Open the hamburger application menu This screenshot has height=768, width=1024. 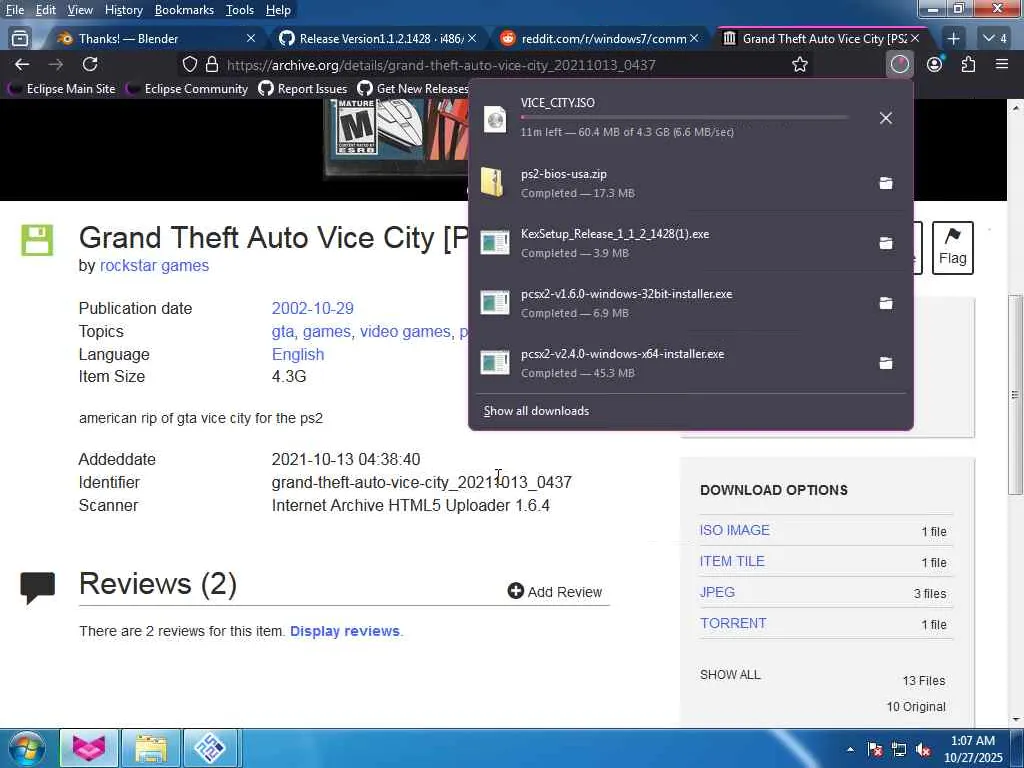coord(1002,64)
